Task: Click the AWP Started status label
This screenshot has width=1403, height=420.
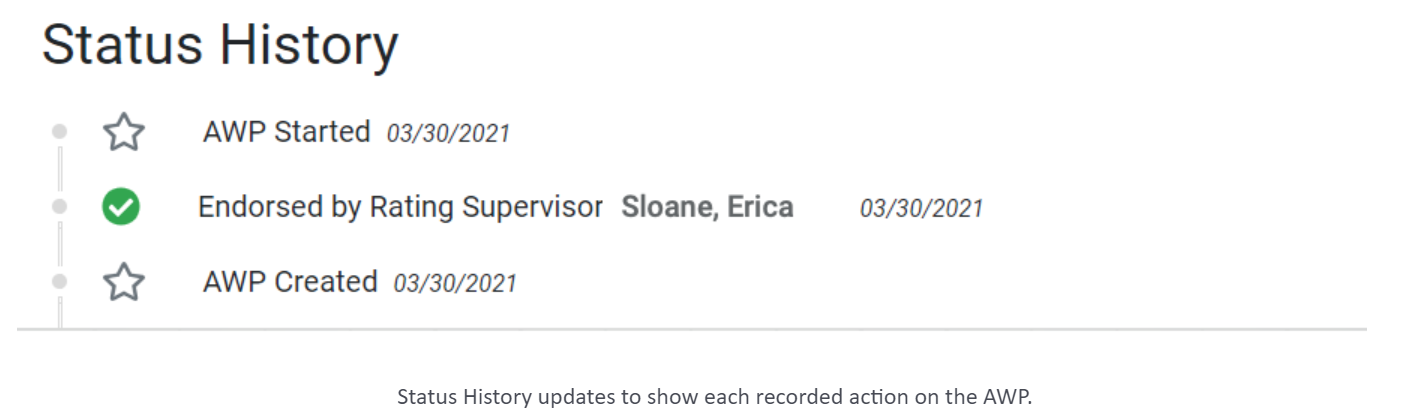Action: [x=286, y=131]
